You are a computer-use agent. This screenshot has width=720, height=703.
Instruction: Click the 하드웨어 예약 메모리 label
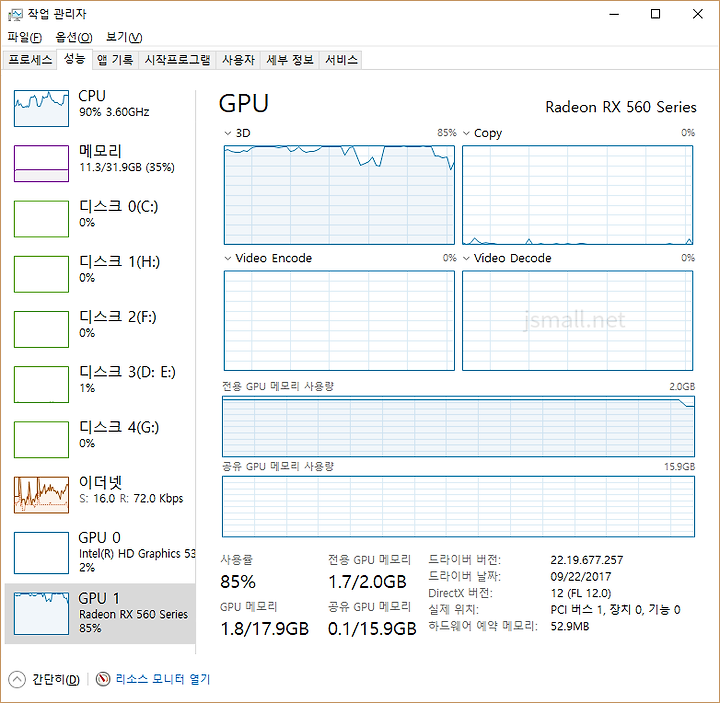coord(483,626)
